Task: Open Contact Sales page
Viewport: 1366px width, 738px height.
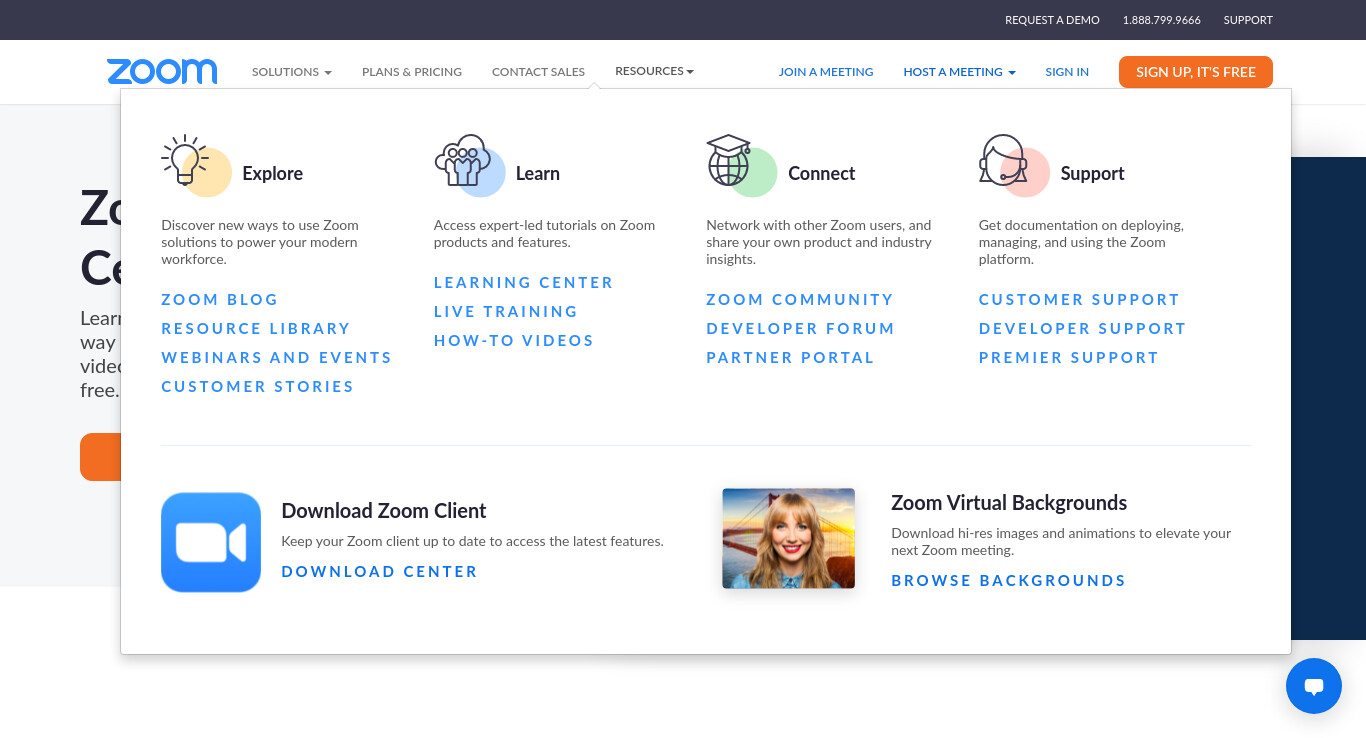Action: [x=538, y=72]
